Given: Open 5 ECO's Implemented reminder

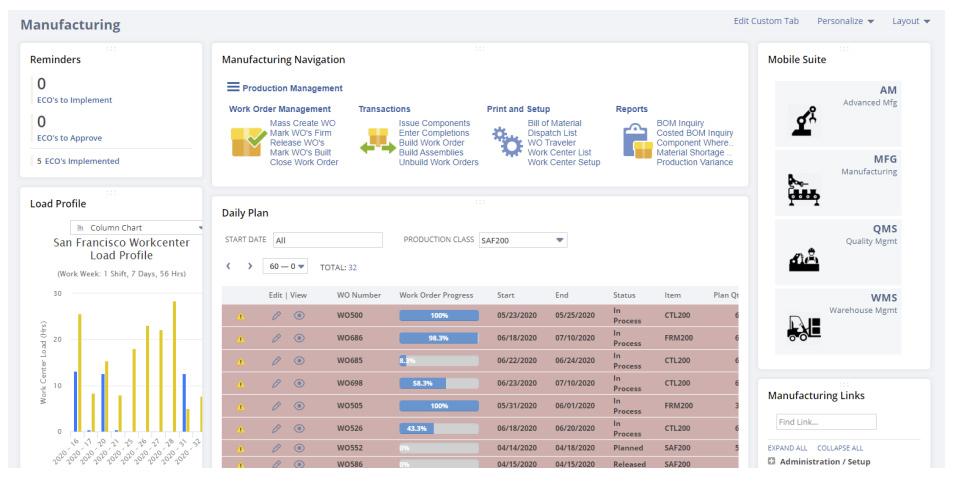Looking at the screenshot, I should coord(78,161).
